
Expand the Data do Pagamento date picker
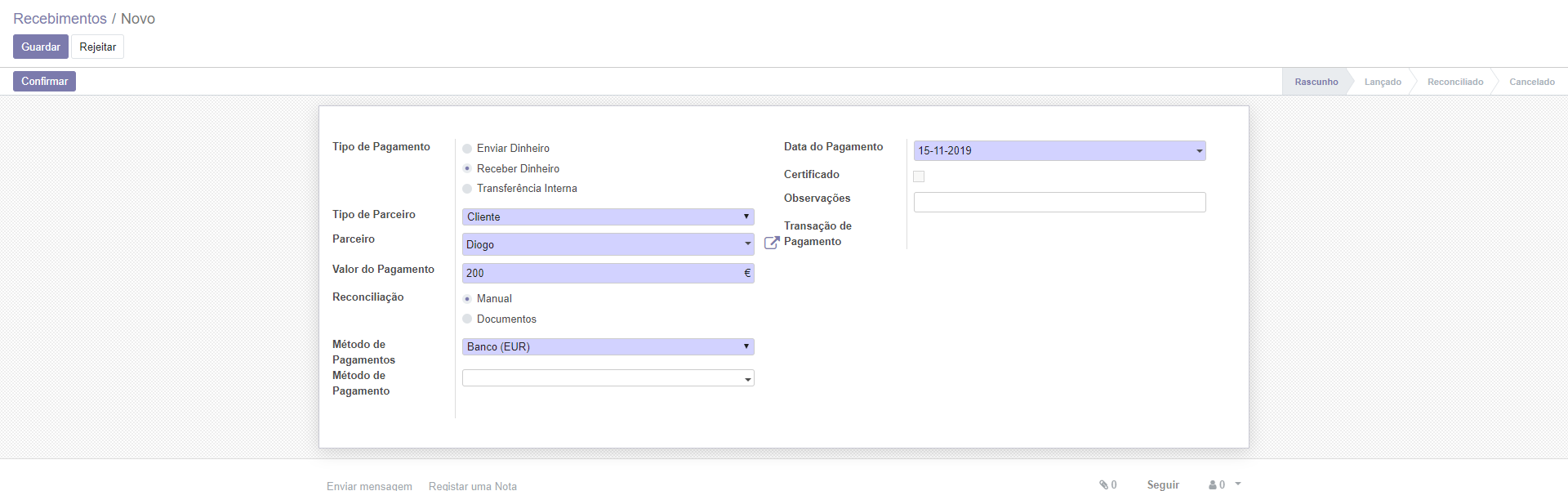[1198, 151]
